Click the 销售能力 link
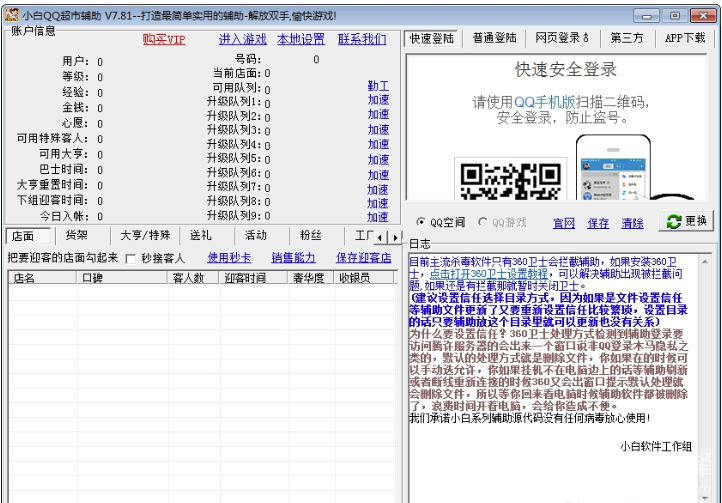The width and height of the screenshot is (722, 503). coord(293,258)
